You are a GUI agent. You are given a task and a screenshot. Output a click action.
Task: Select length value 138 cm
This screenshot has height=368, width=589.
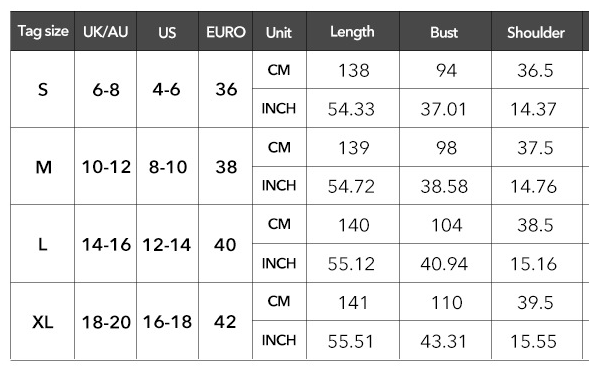tap(353, 70)
